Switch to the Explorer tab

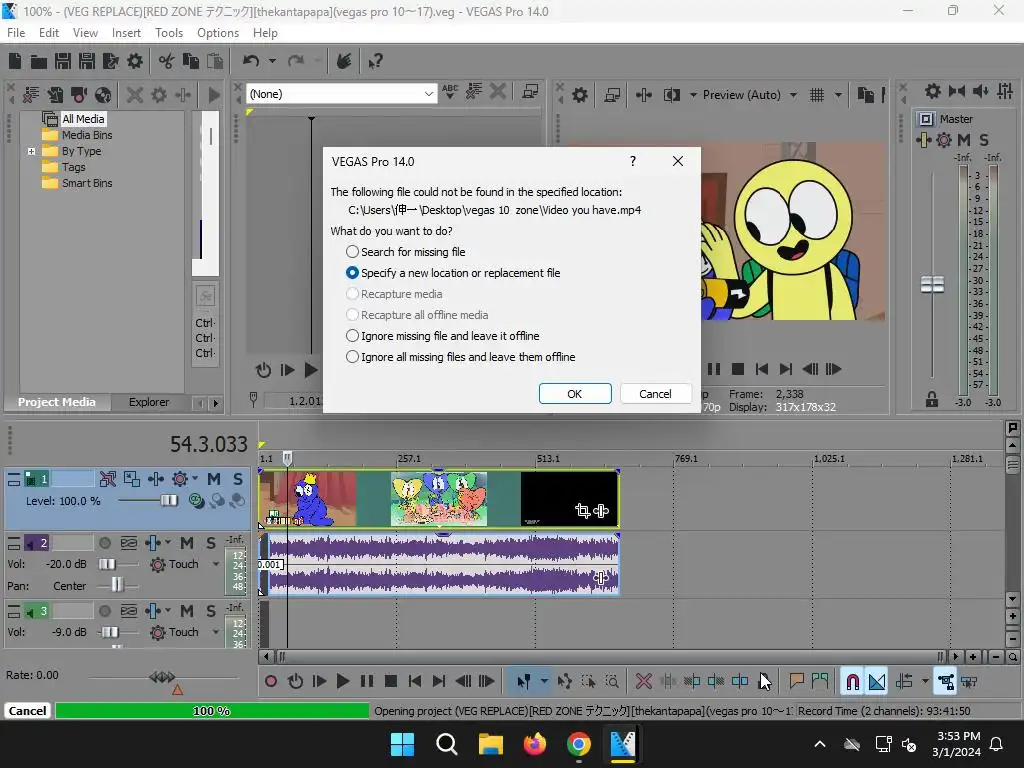(x=149, y=402)
